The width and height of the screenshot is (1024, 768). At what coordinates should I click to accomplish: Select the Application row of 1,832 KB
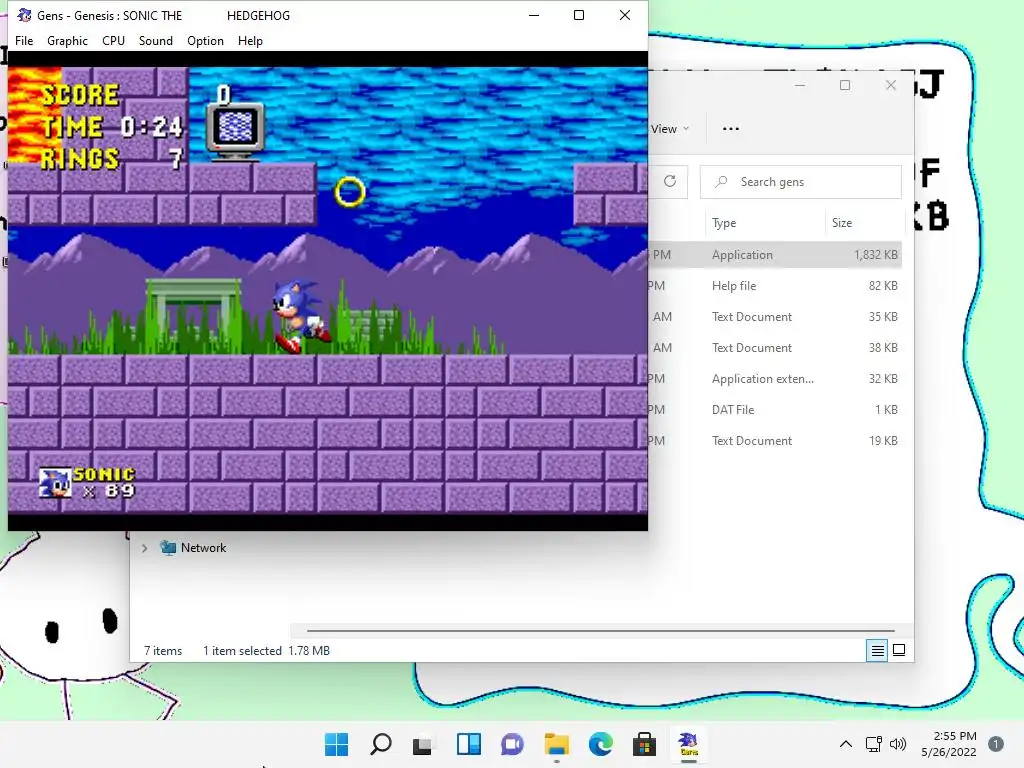(775, 255)
